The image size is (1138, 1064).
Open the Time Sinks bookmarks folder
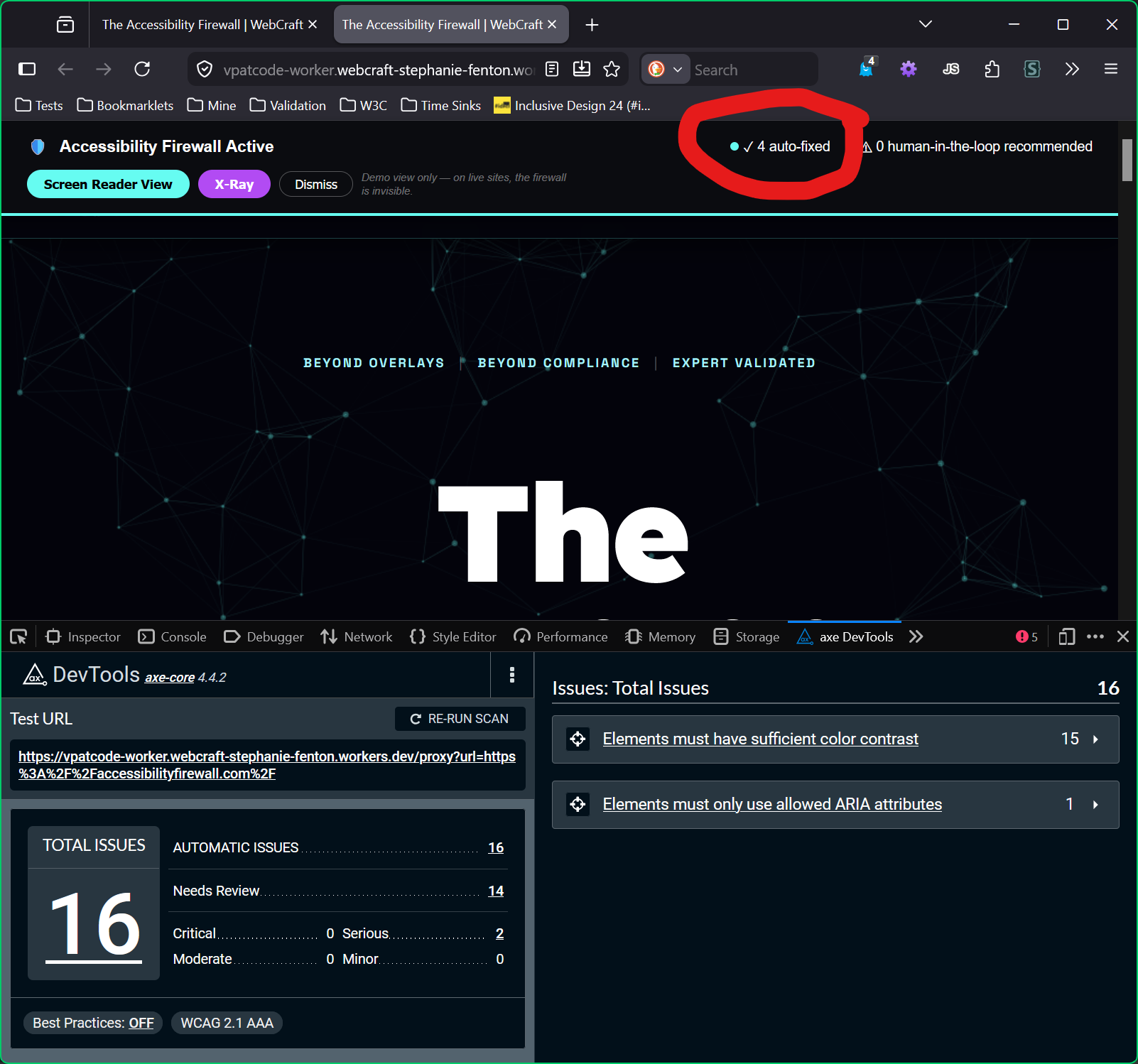[440, 106]
